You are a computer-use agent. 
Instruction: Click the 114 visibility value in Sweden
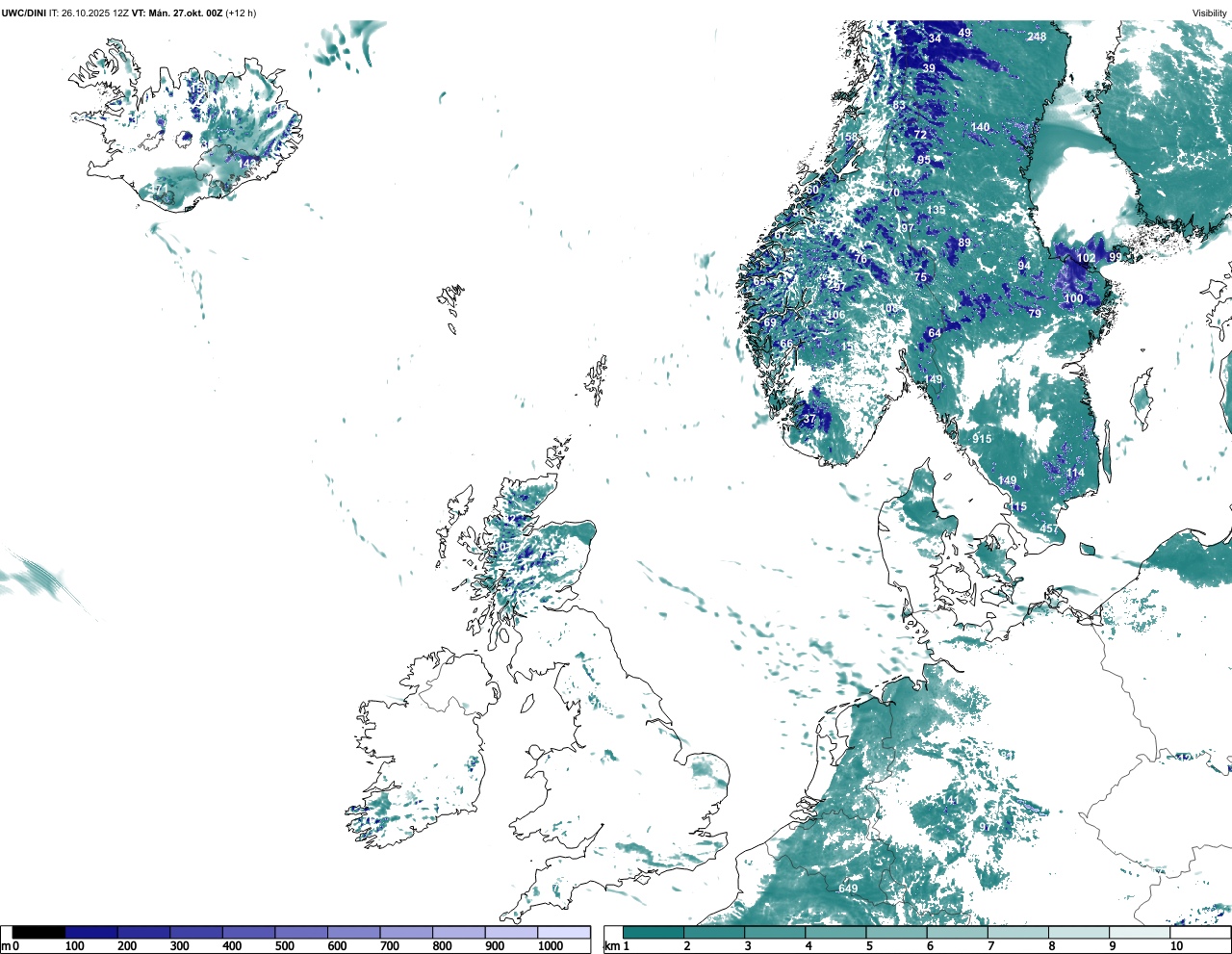tap(1075, 473)
